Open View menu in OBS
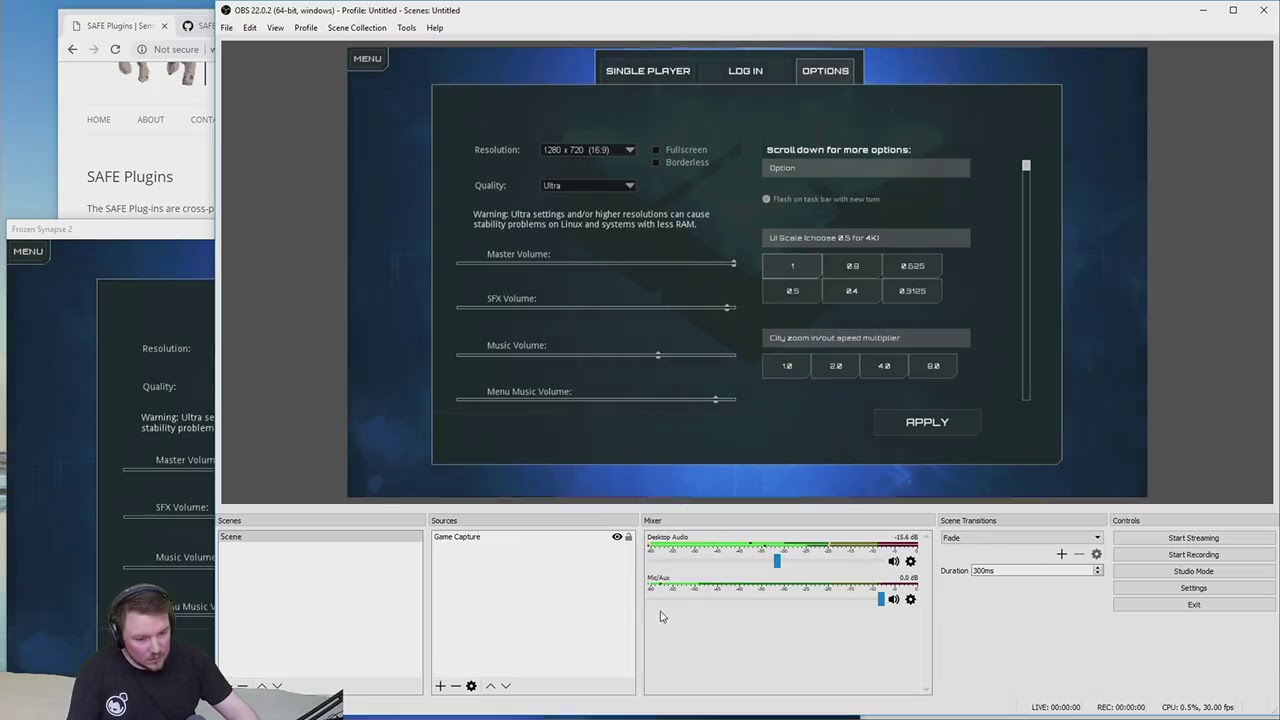 click(275, 28)
